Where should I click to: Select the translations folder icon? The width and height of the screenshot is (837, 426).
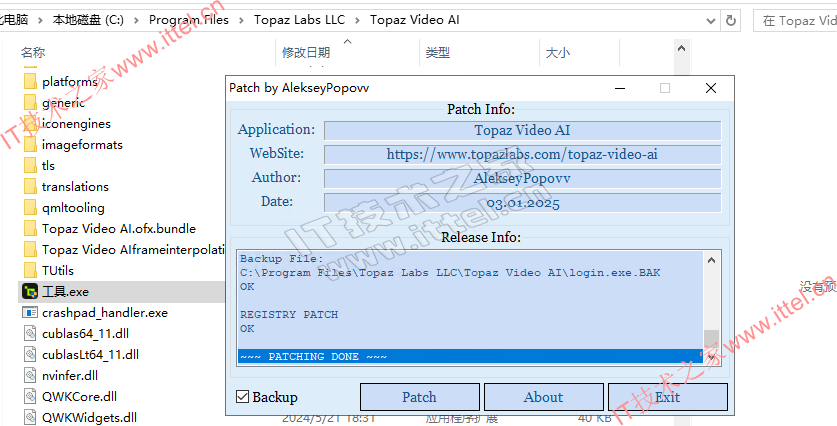point(30,187)
